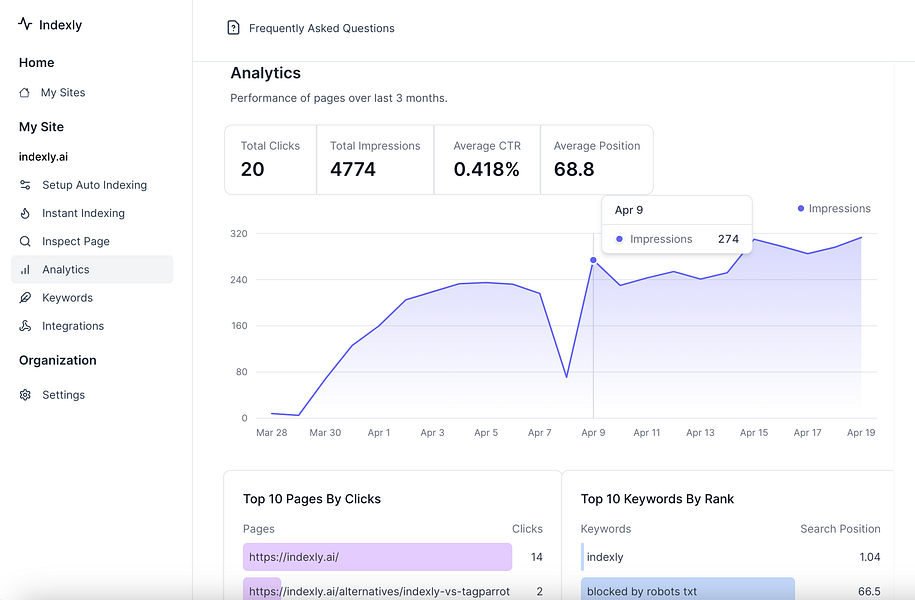
Task: Open My Sites in sidebar
Action: (63, 93)
